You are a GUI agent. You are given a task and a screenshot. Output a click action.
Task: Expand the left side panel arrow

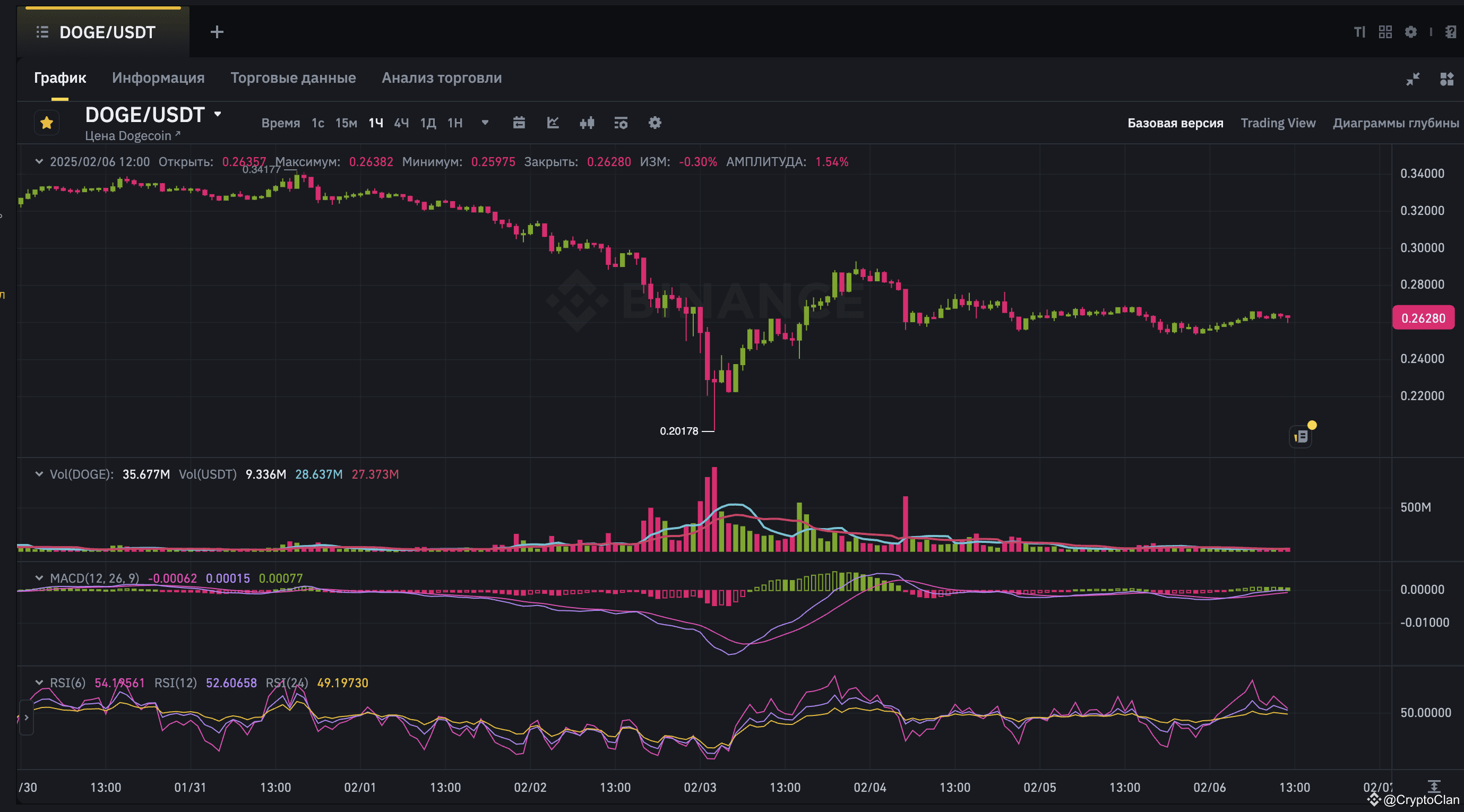pyautogui.click(x=26, y=718)
